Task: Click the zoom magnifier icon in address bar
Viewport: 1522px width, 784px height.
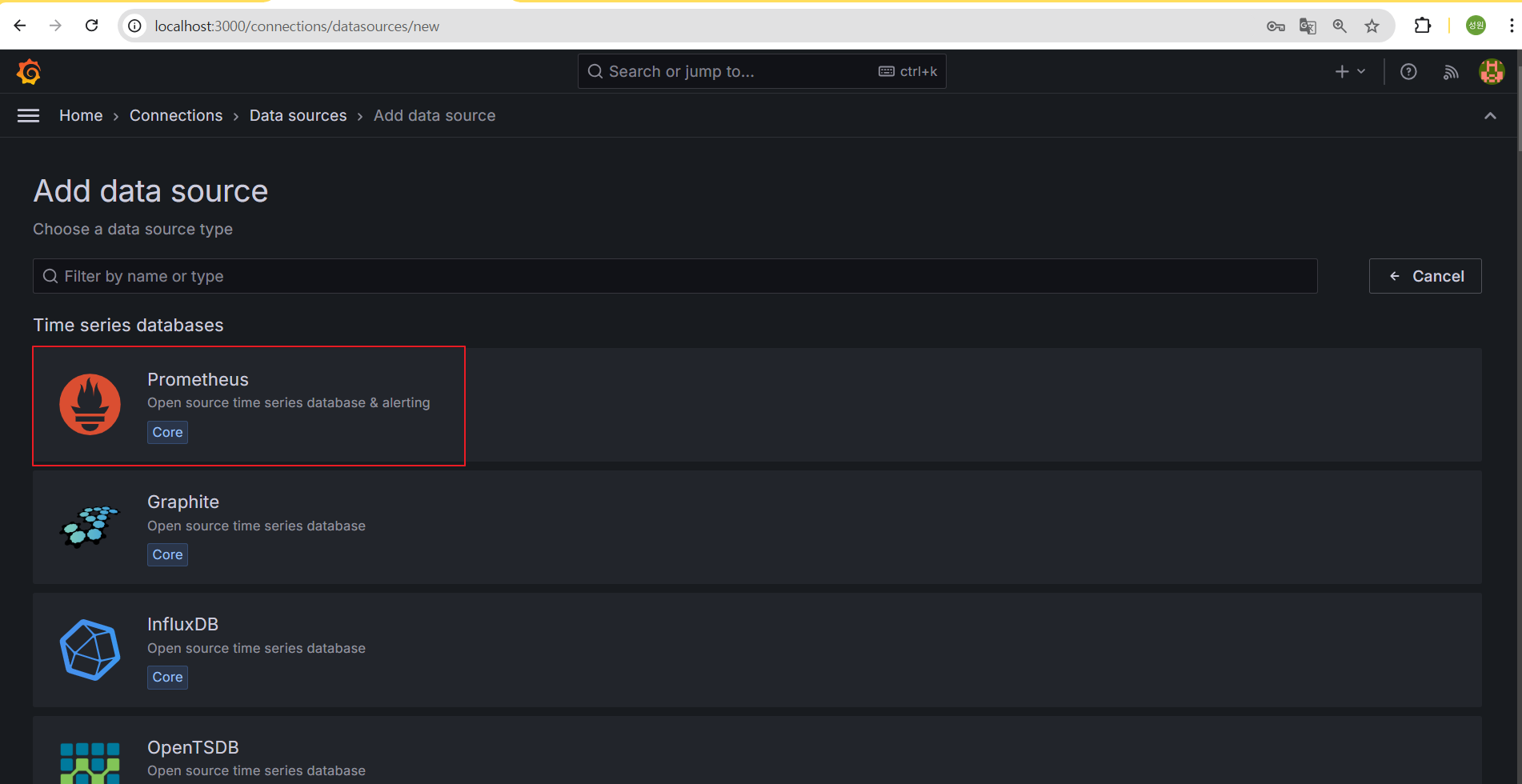Action: click(x=1340, y=26)
